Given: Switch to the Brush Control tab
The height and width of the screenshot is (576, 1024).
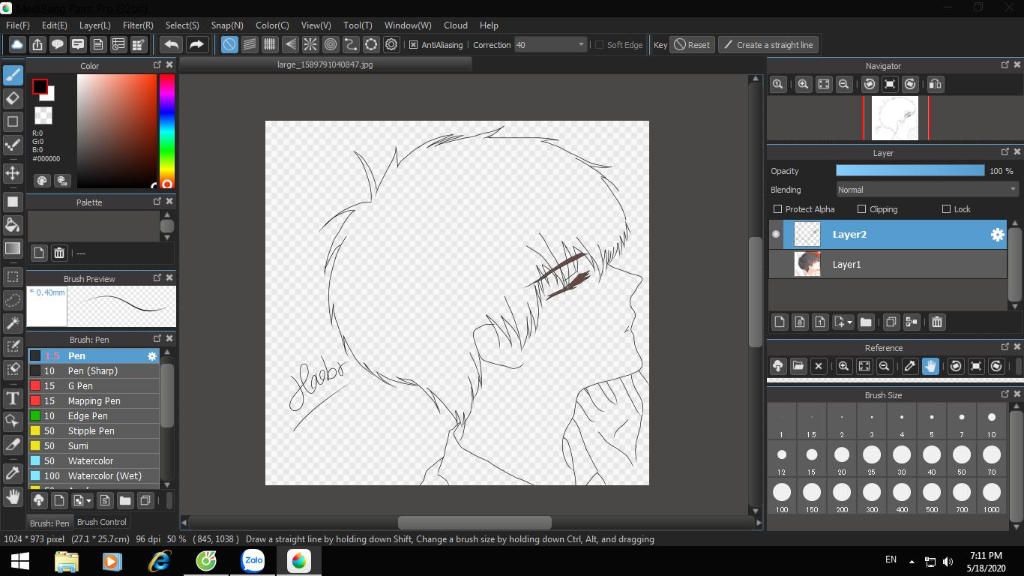Looking at the screenshot, I should click(x=101, y=522).
